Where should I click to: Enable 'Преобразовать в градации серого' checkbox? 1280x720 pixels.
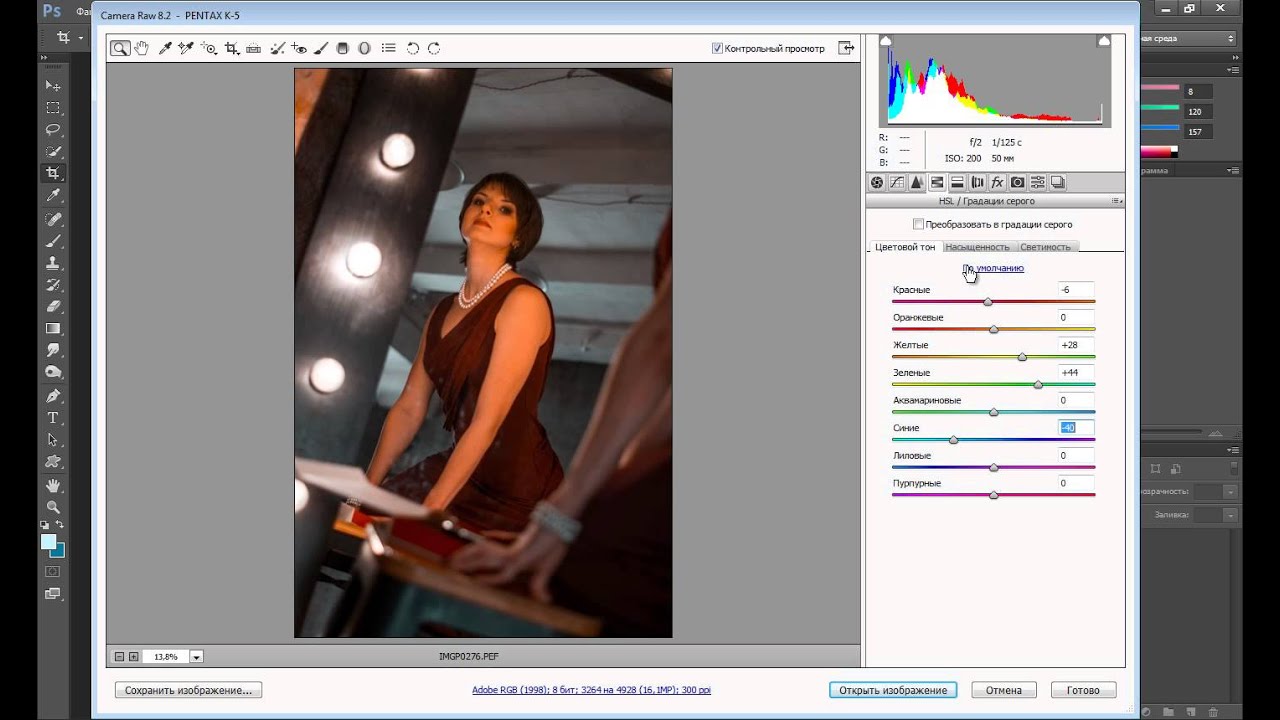[918, 224]
